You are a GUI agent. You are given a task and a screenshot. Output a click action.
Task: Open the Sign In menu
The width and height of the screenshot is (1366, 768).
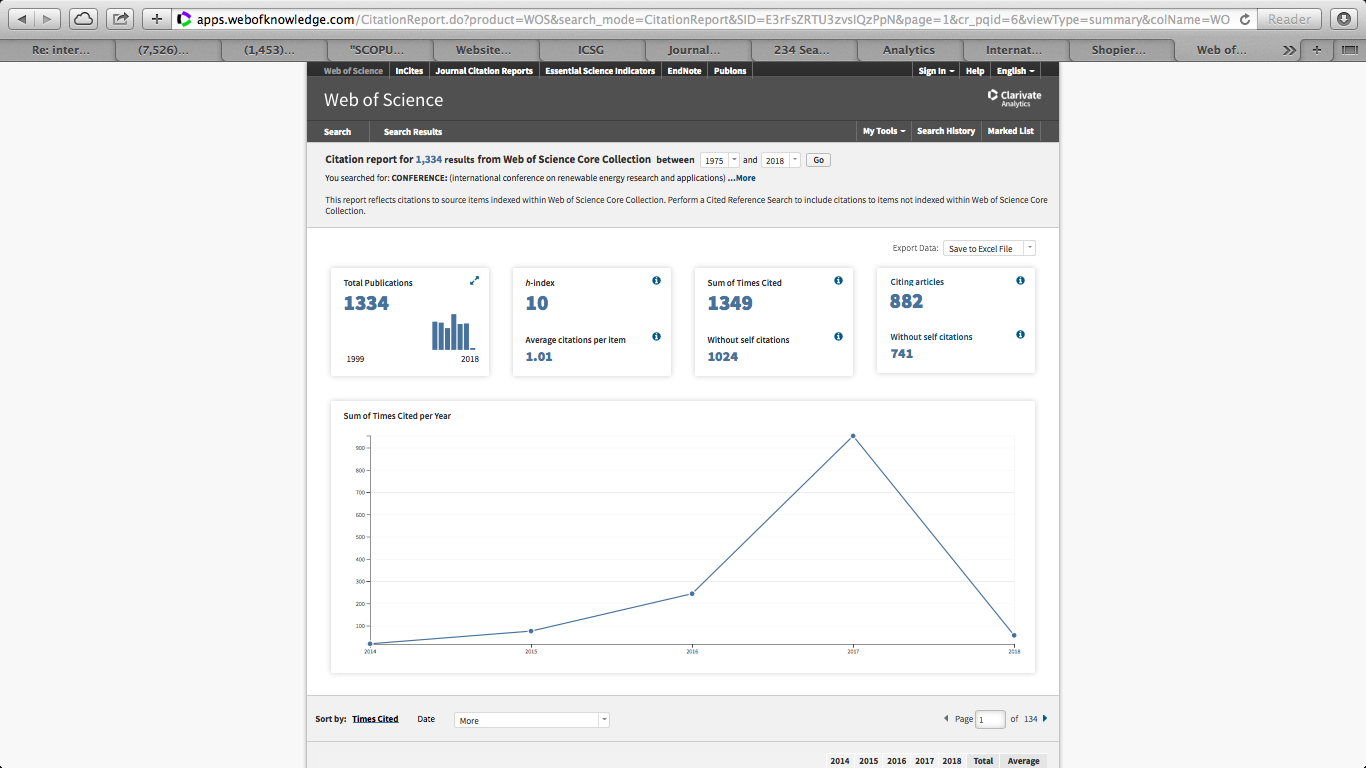[936, 71]
